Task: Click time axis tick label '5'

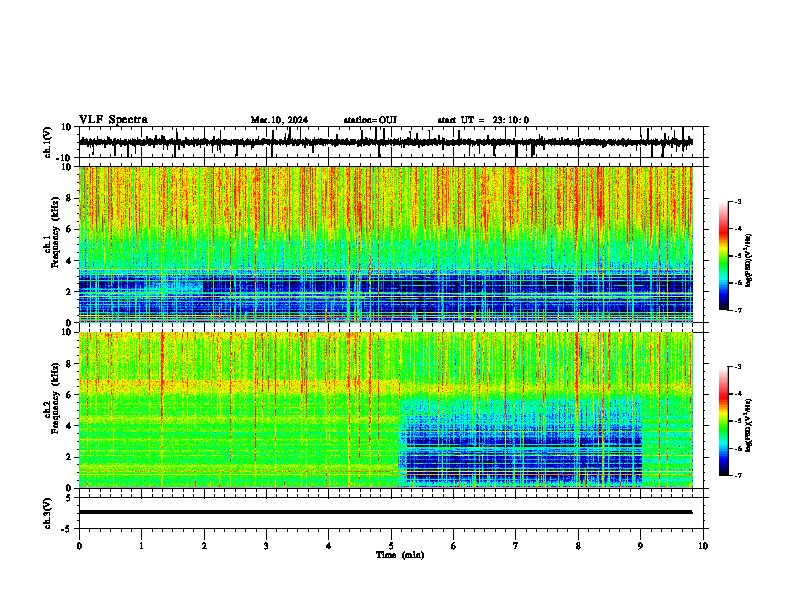Action: (391, 546)
